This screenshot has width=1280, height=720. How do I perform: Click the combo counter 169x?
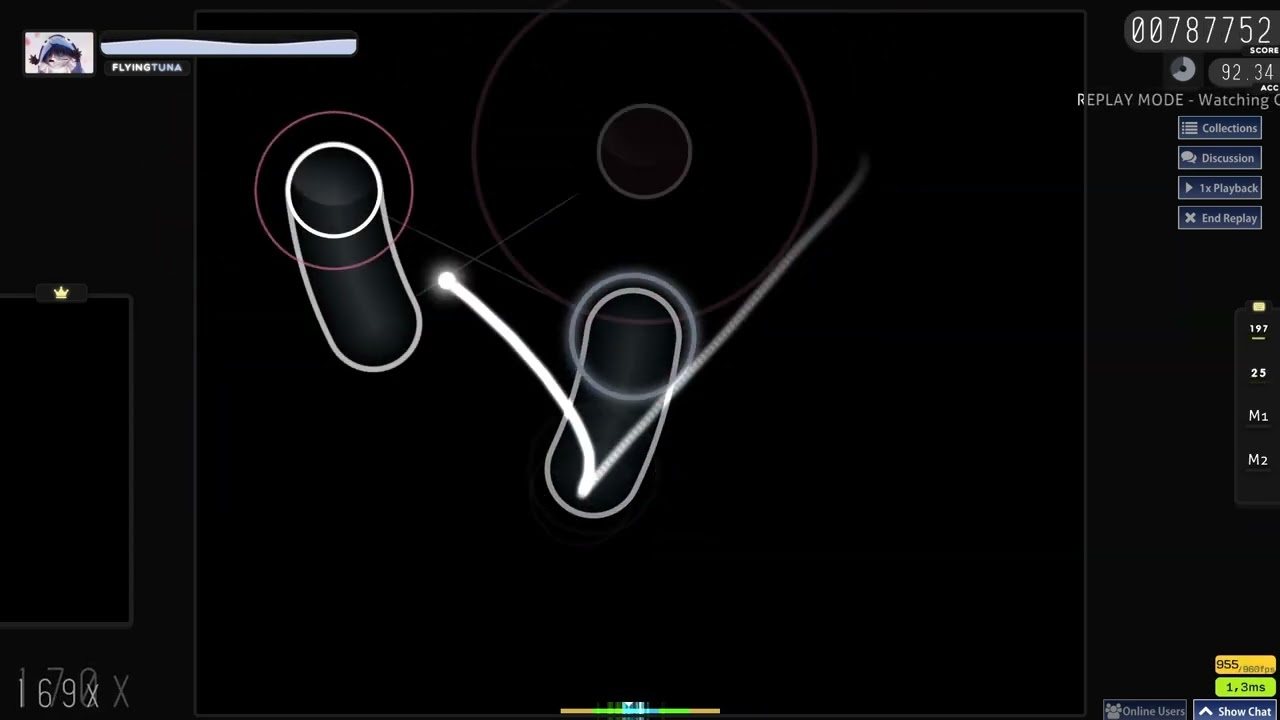[x=58, y=691]
